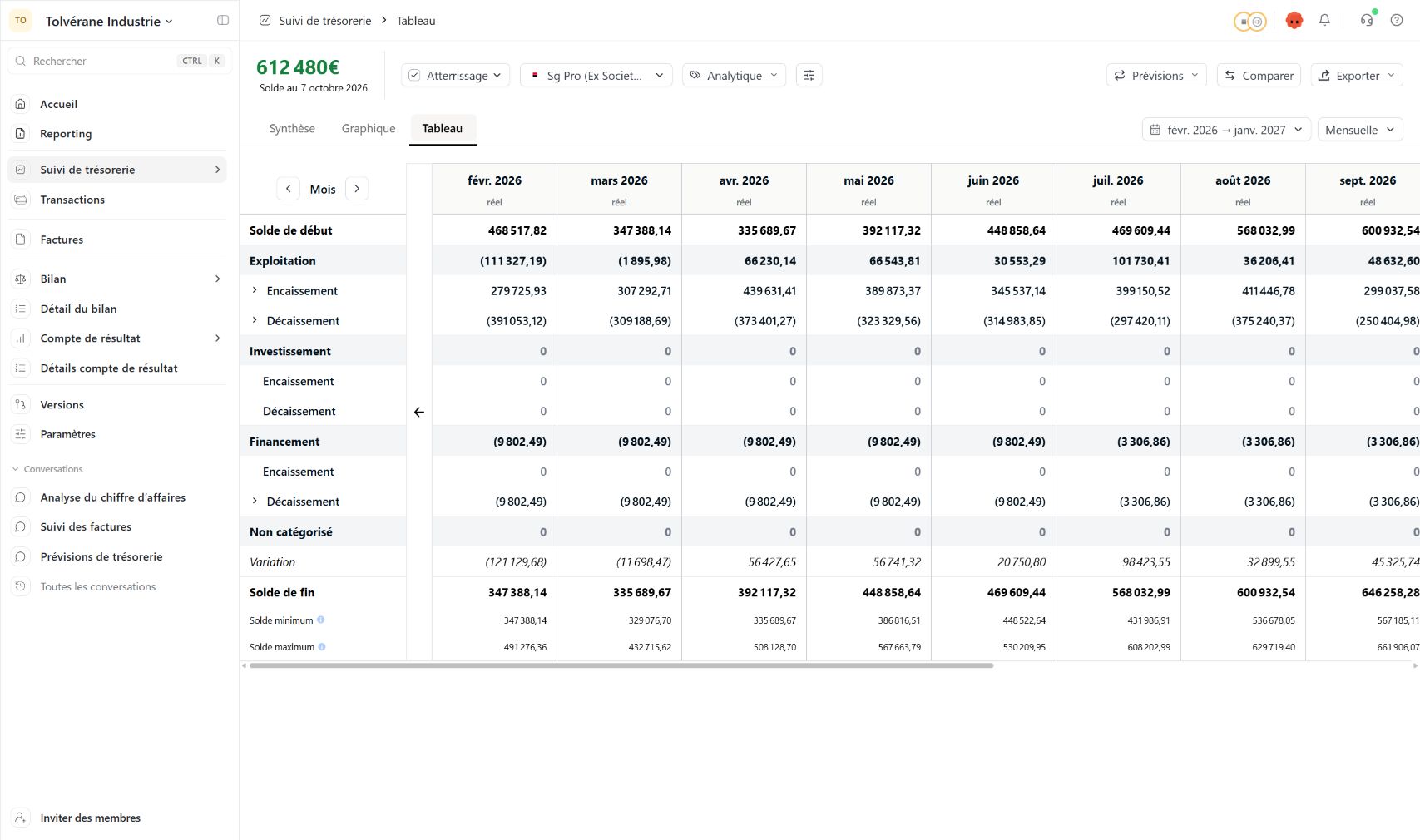The height and width of the screenshot is (840, 1420).
Task: Open the date range févr. 2026 → janv. 2027
Action: [1226, 130]
